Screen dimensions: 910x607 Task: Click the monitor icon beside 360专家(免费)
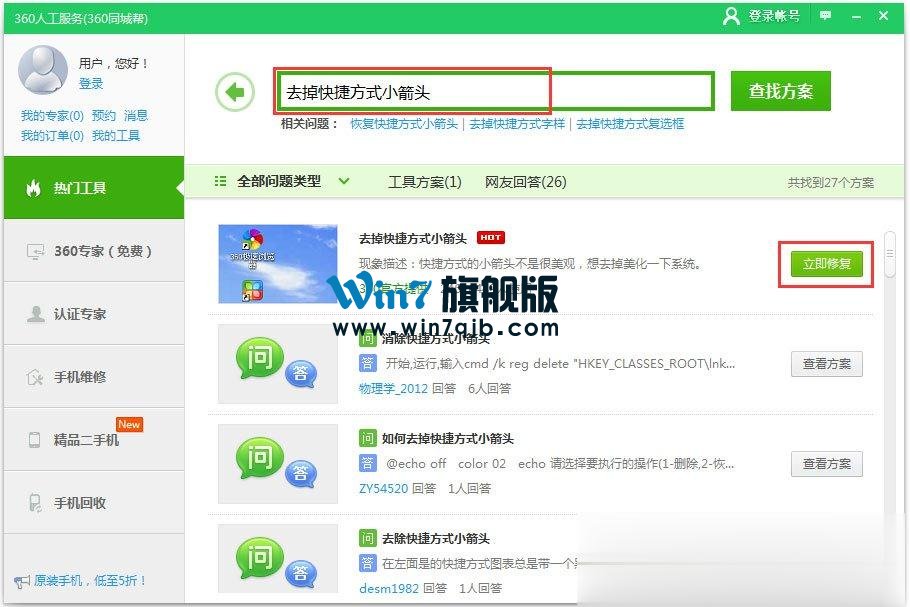[x=35, y=251]
